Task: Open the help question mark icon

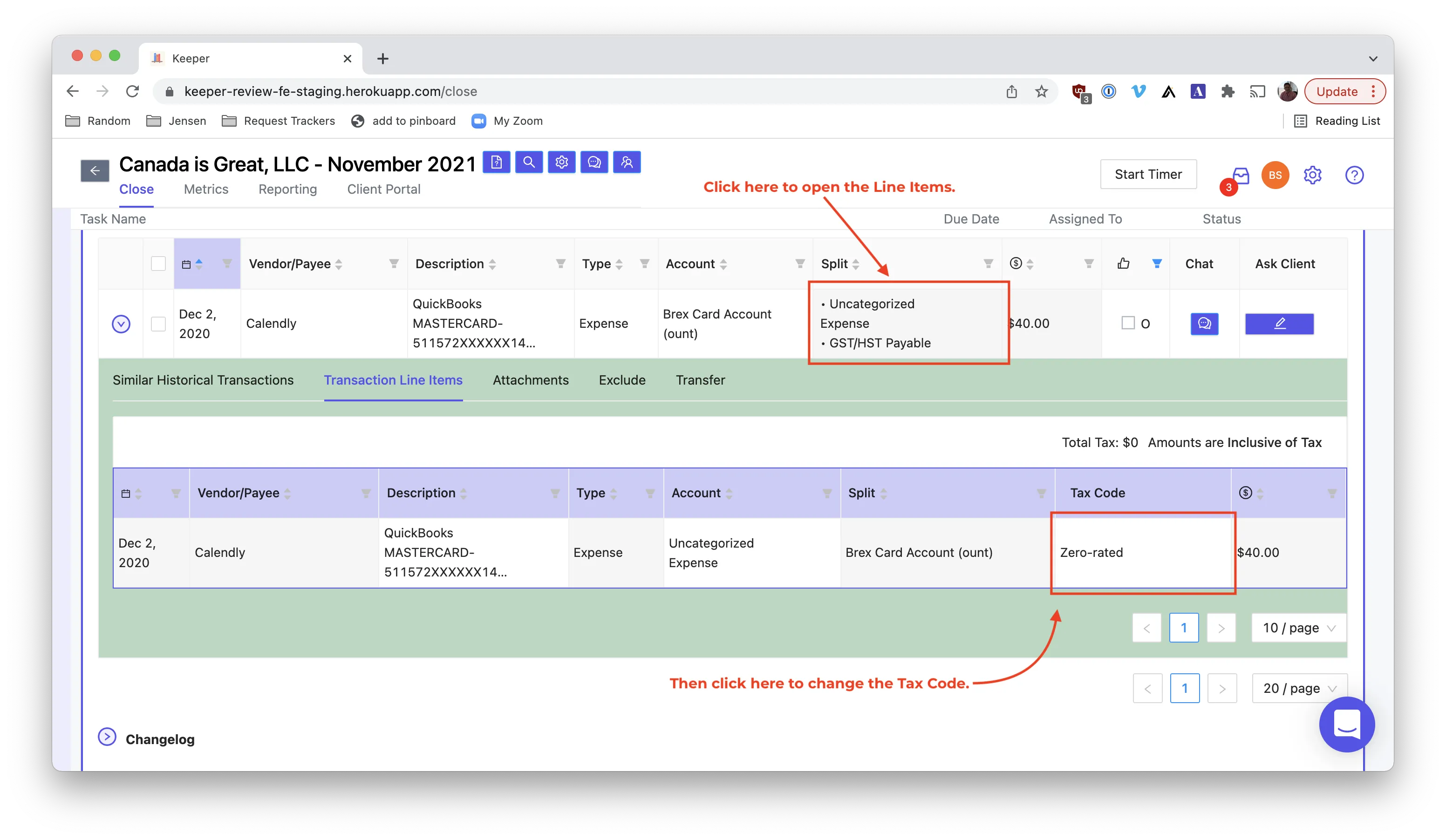Action: pos(1354,175)
